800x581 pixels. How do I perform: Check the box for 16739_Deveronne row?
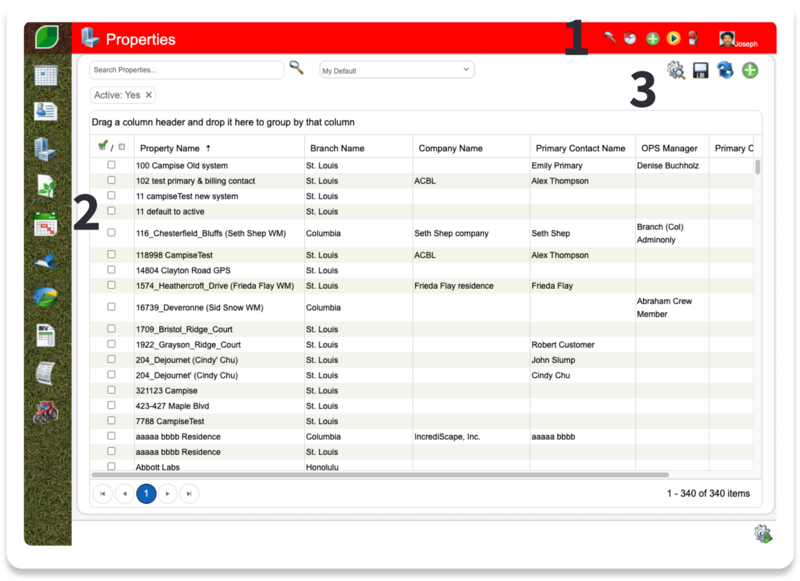click(111, 307)
